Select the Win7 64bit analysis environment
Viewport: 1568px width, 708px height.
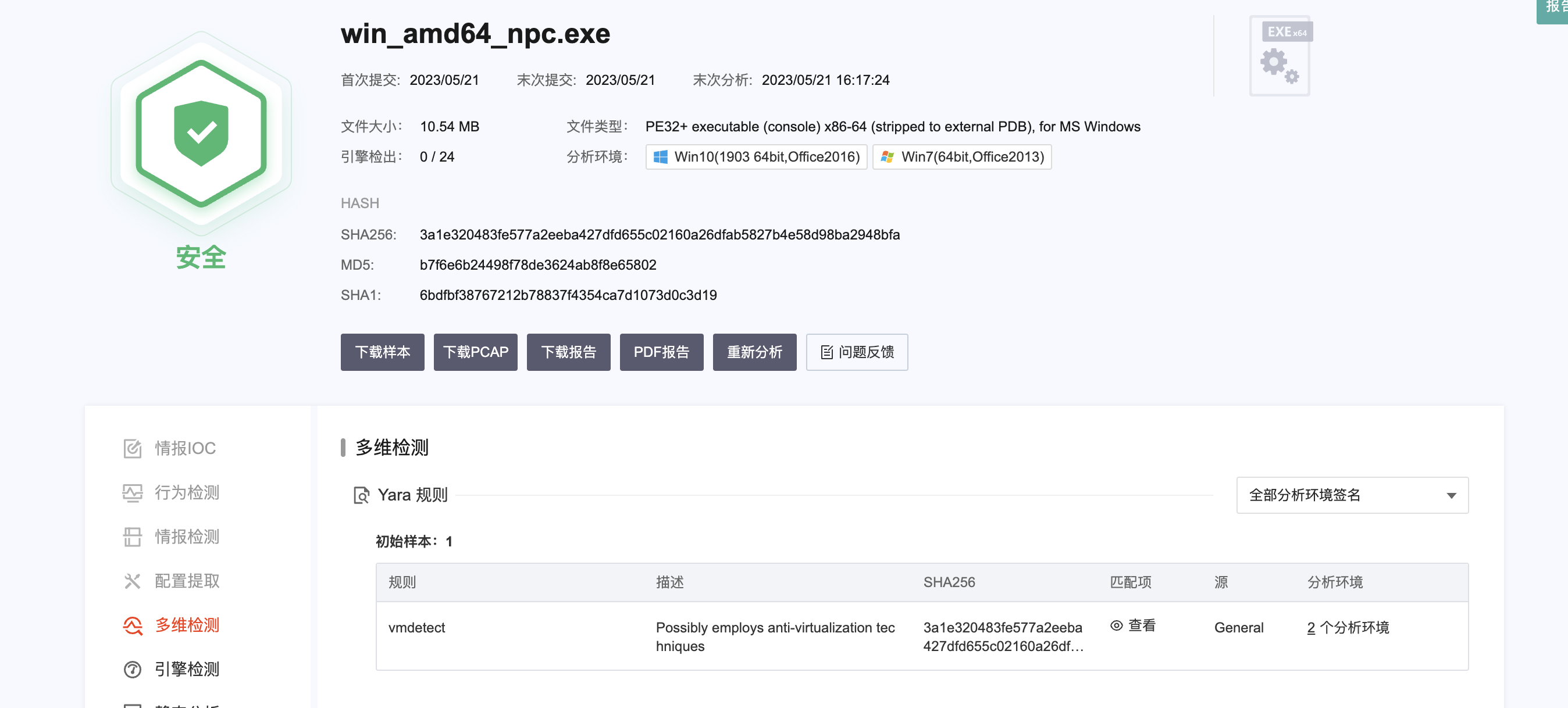coord(962,157)
